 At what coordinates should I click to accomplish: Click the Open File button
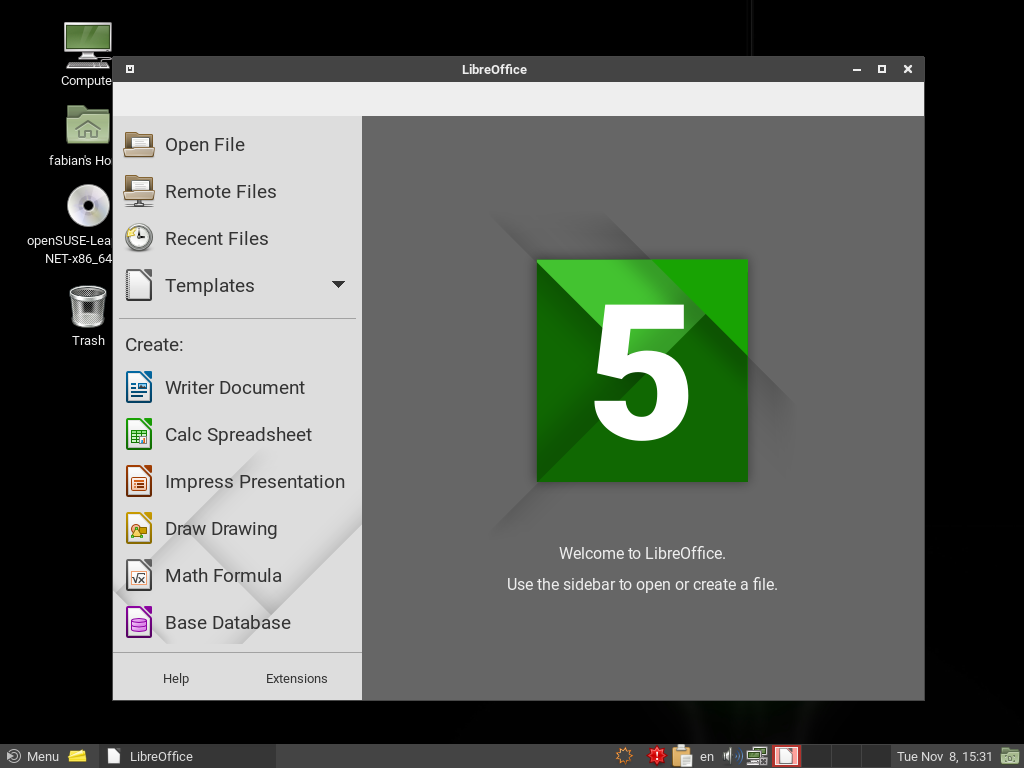tap(204, 144)
